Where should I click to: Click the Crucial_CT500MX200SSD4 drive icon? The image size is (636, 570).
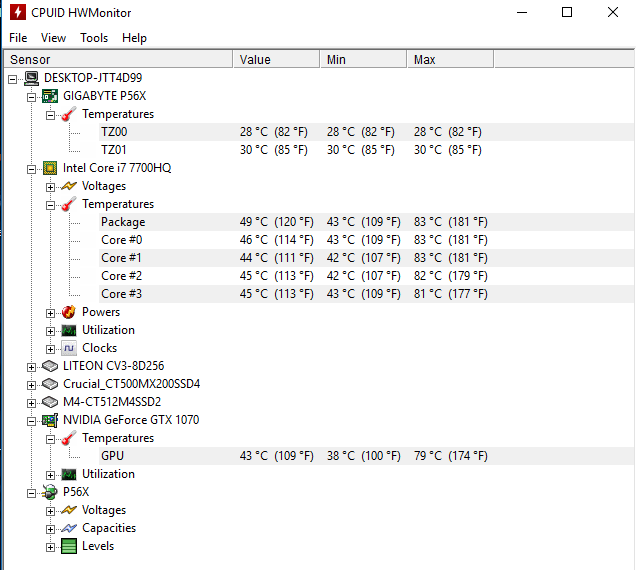pyautogui.click(x=50, y=384)
